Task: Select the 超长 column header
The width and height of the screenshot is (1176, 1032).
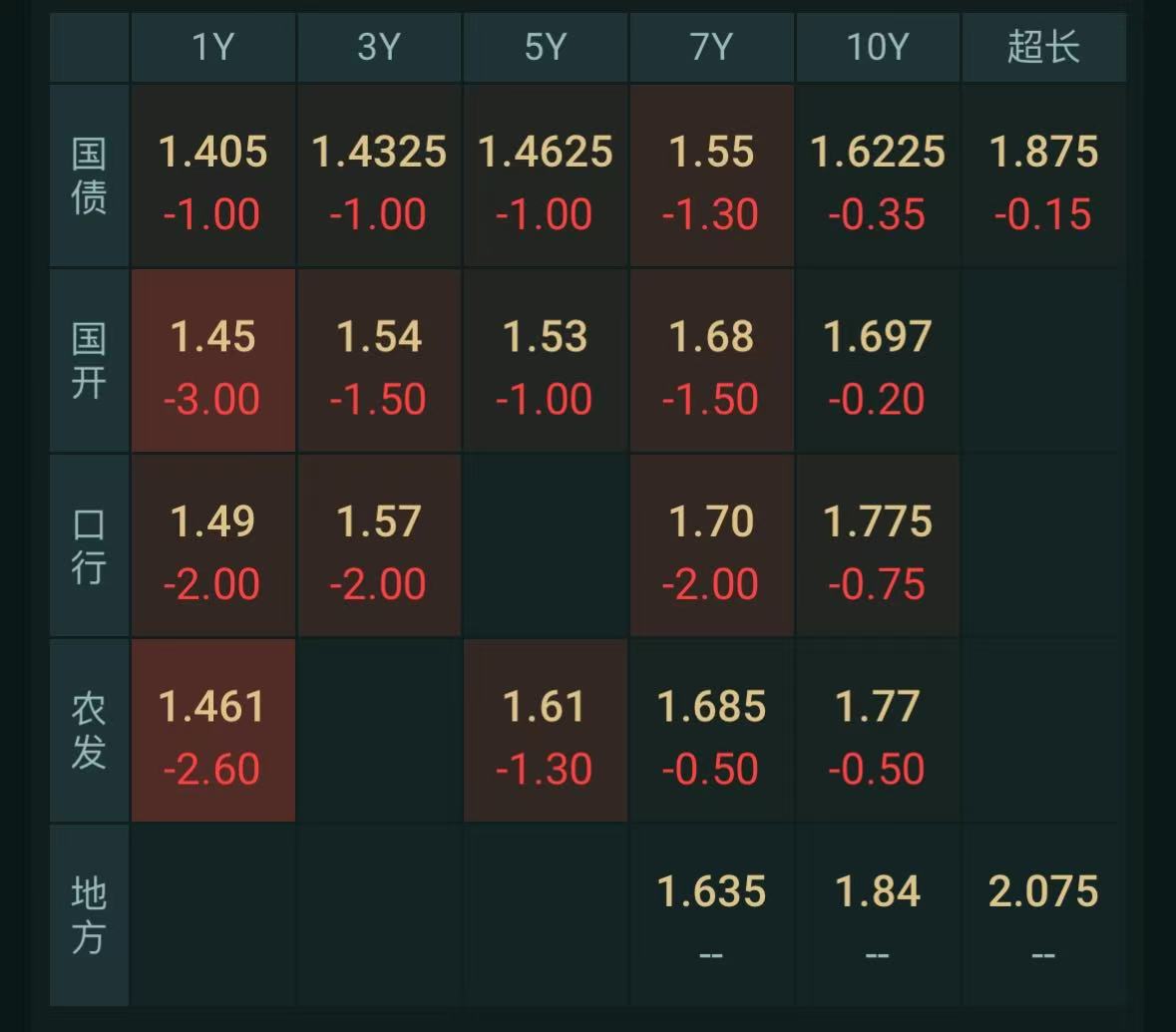Action: click(1044, 47)
